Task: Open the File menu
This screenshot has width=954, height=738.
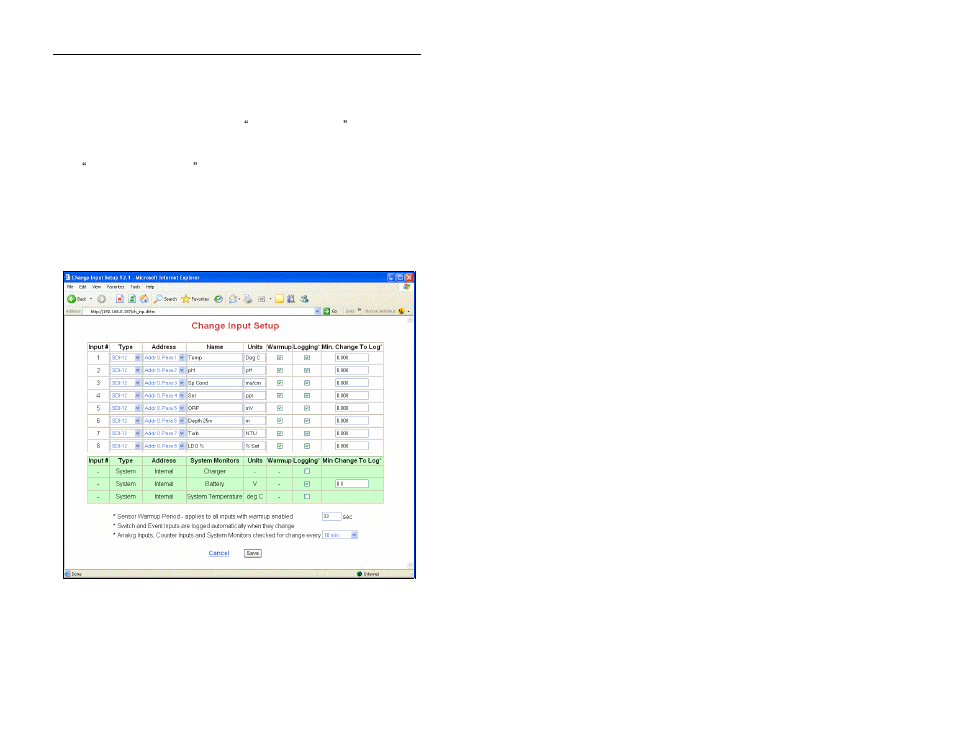Action: tap(70, 287)
